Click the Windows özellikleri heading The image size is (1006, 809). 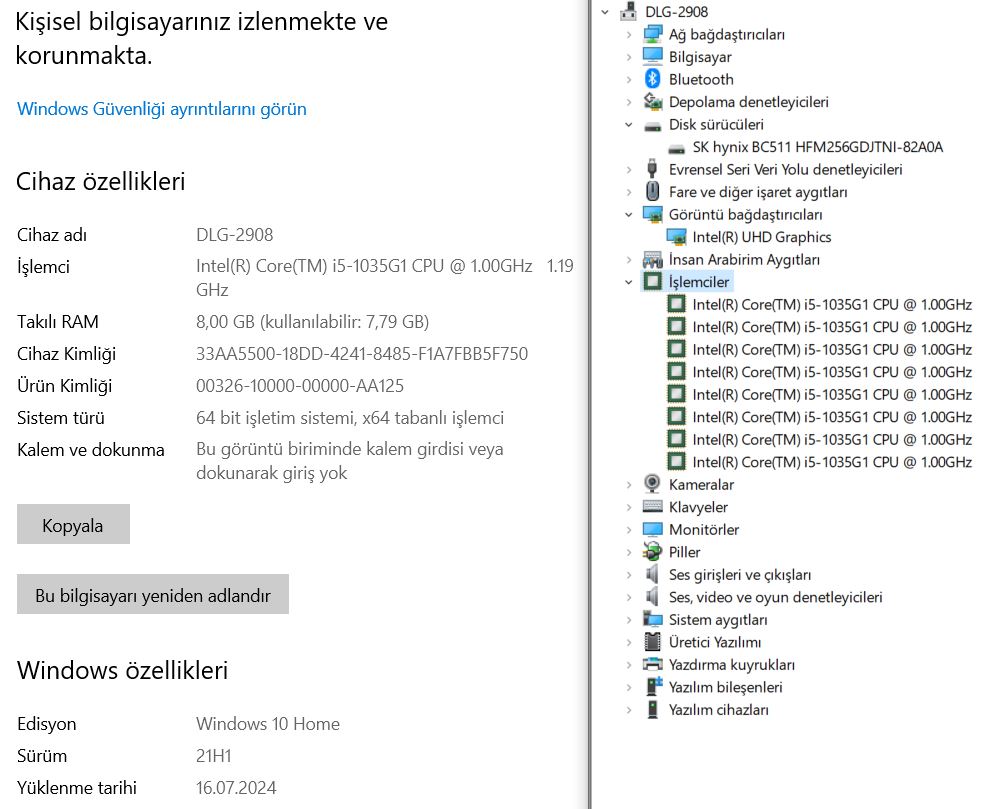[123, 670]
